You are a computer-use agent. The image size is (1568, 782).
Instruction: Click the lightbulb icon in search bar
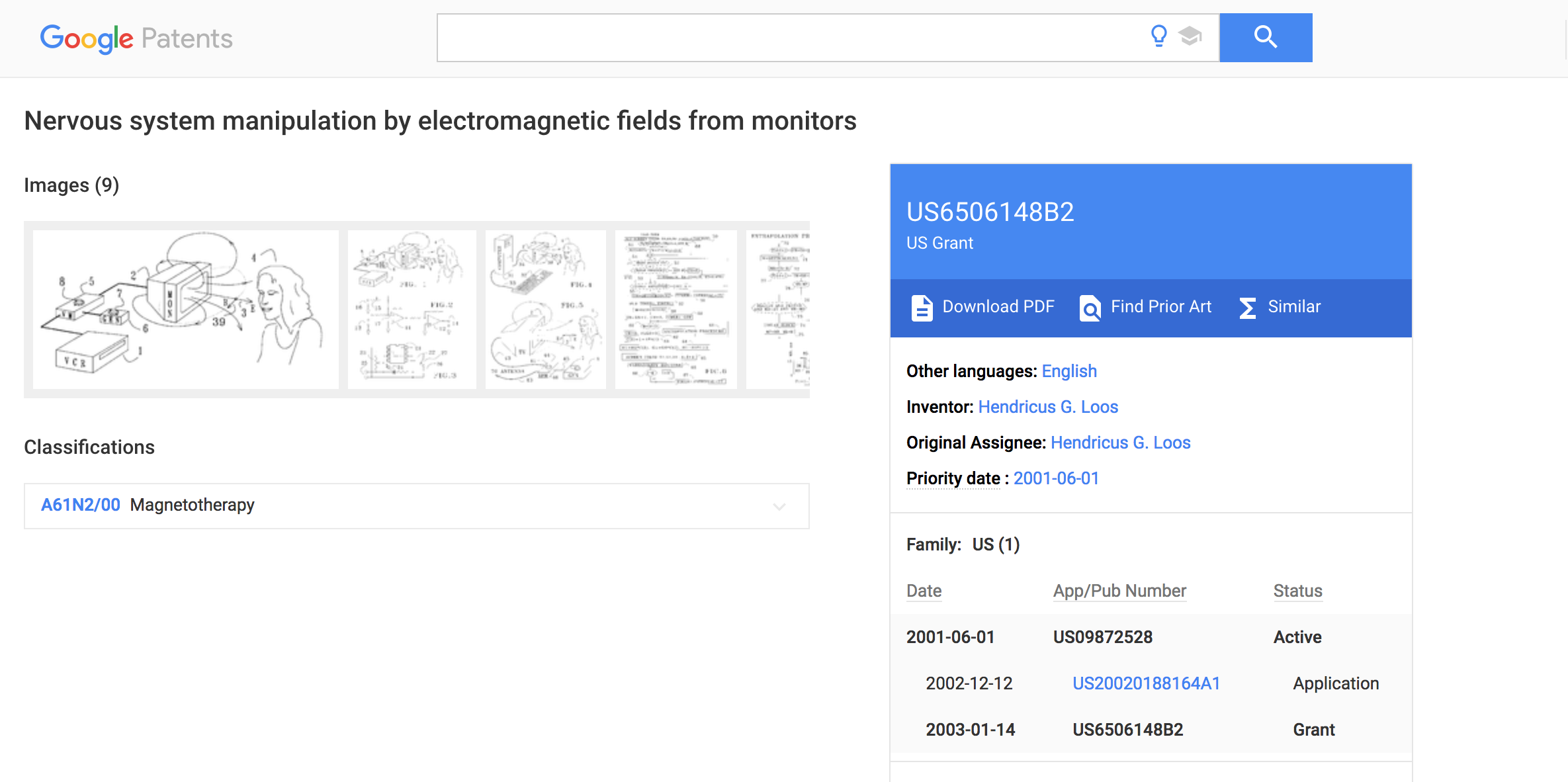click(x=1158, y=36)
